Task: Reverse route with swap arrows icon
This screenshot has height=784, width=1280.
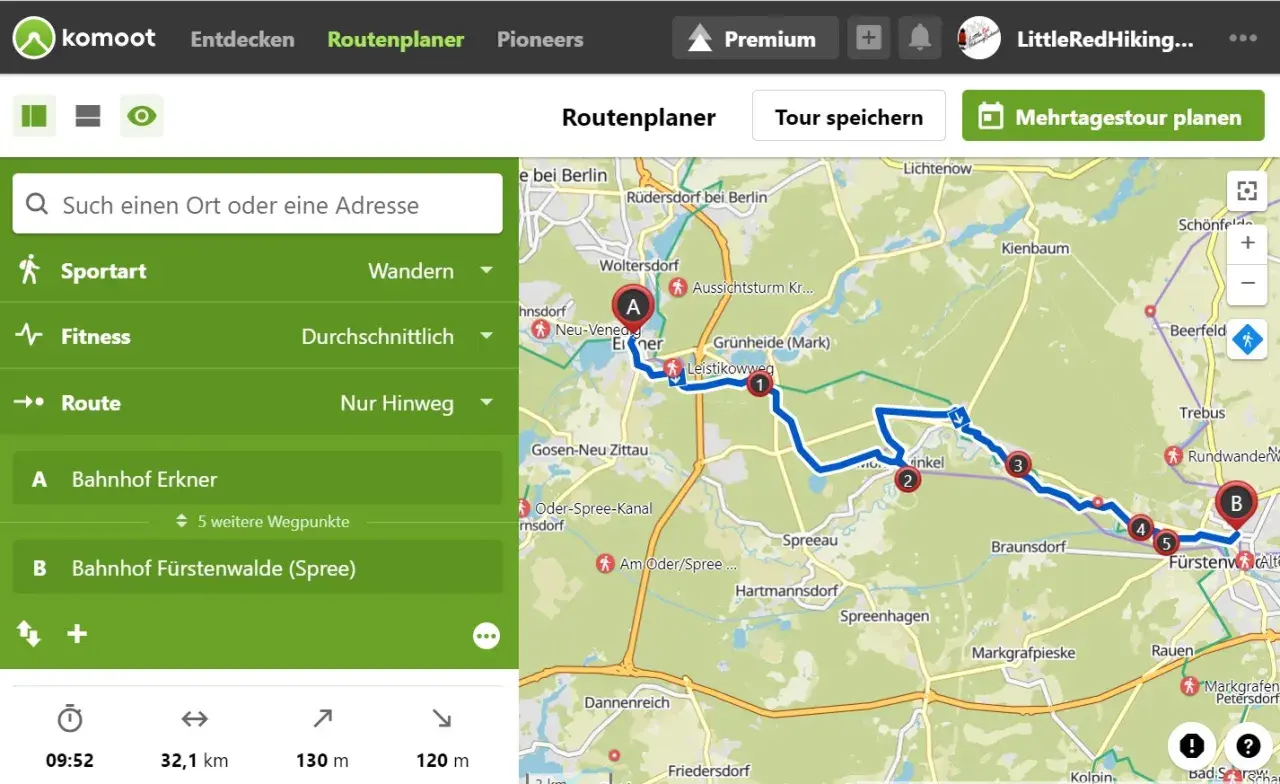Action: pos(29,633)
